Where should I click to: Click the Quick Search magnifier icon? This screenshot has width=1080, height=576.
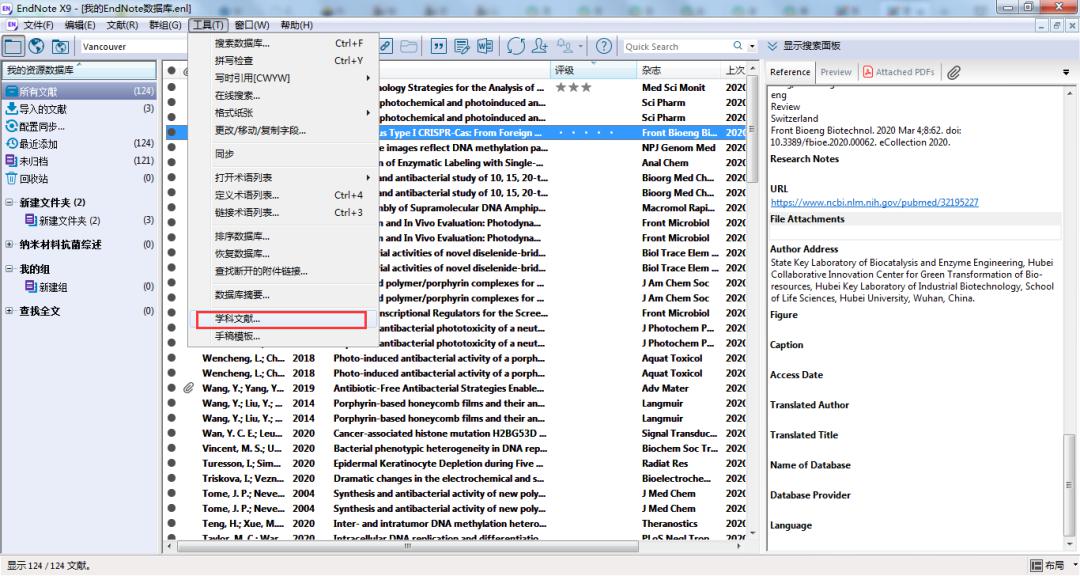tap(738, 46)
